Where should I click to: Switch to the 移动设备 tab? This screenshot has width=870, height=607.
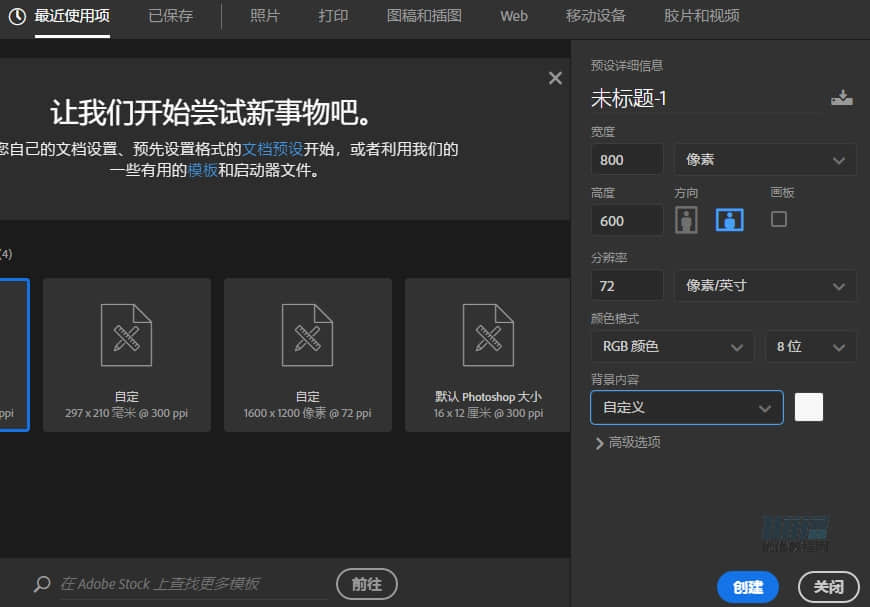pyautogui.click(x=595, y=16)
